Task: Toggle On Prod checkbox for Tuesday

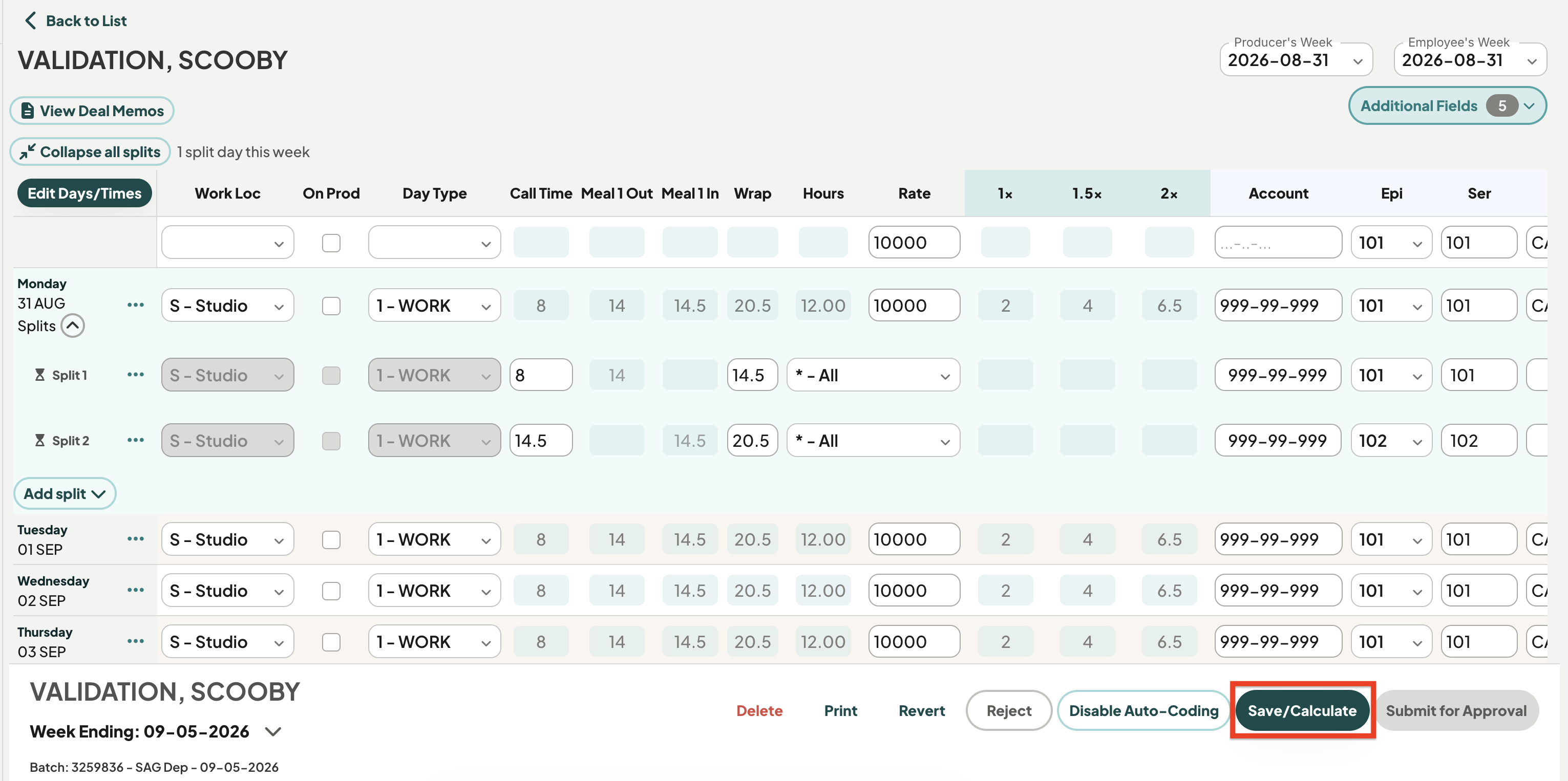Action: click(331, 539)
